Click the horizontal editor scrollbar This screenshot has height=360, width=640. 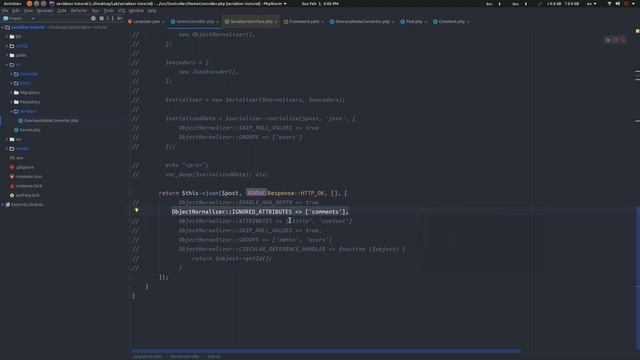pyautogui.click(x=326, y=351)
